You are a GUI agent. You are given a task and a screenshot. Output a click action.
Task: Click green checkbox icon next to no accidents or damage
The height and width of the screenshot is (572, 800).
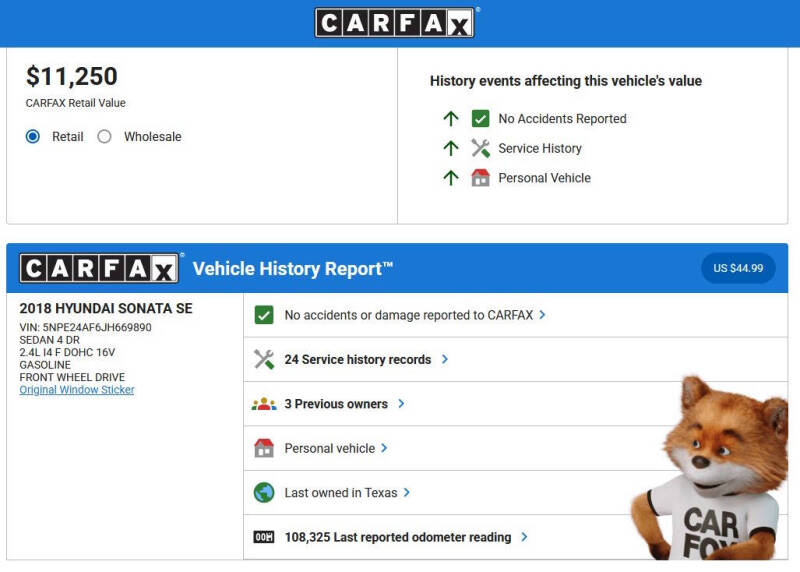(x=264, y=315)
